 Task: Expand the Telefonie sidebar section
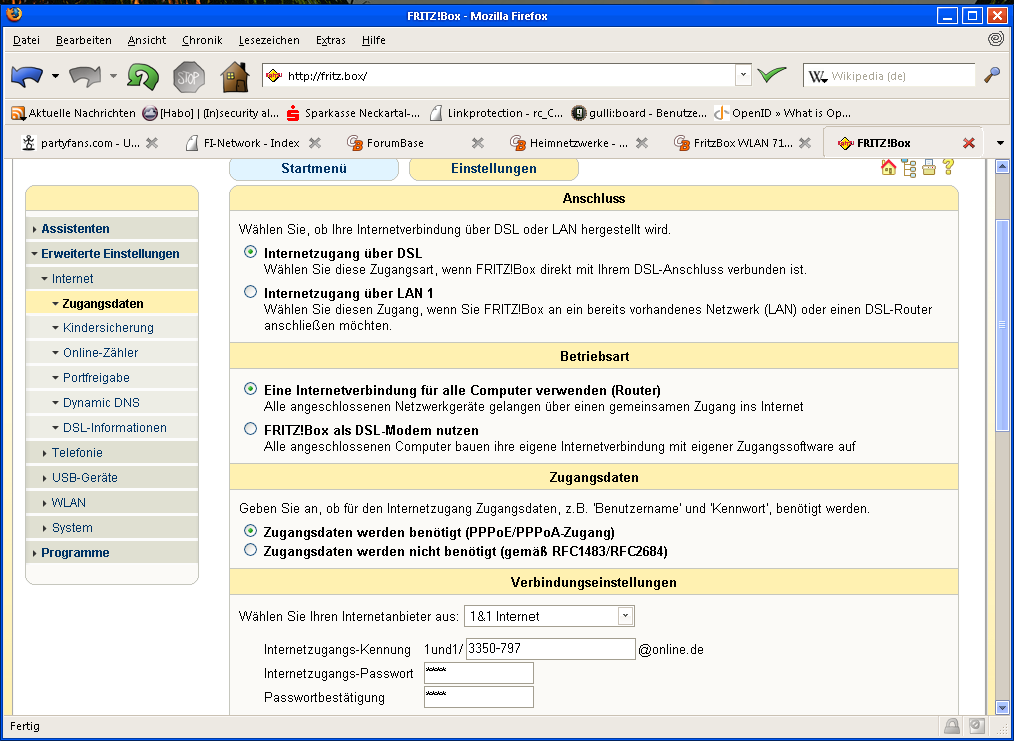coord(77,453)
